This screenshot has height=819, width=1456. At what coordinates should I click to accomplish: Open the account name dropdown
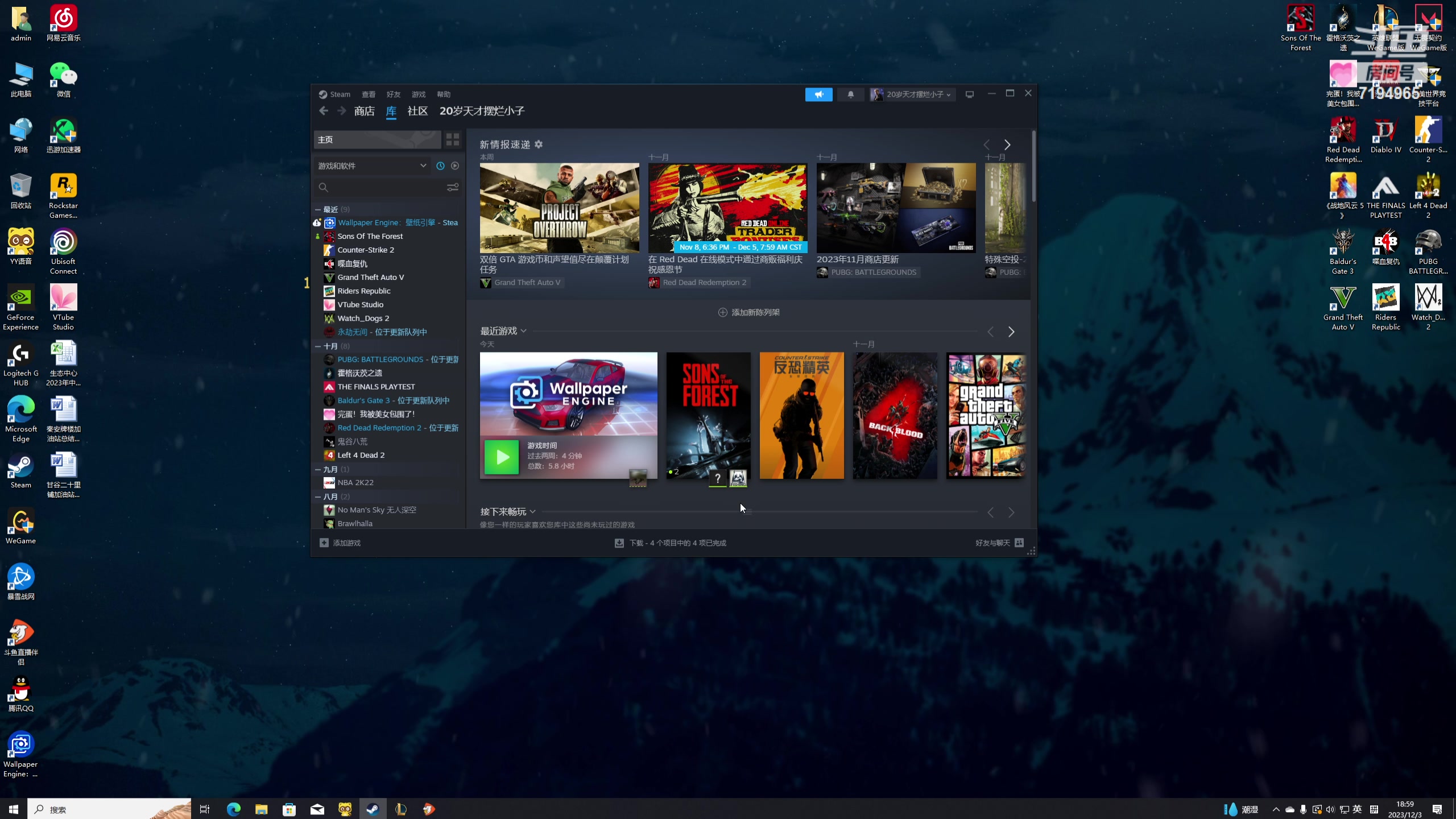pyautogui.click(x=912, y=94)
